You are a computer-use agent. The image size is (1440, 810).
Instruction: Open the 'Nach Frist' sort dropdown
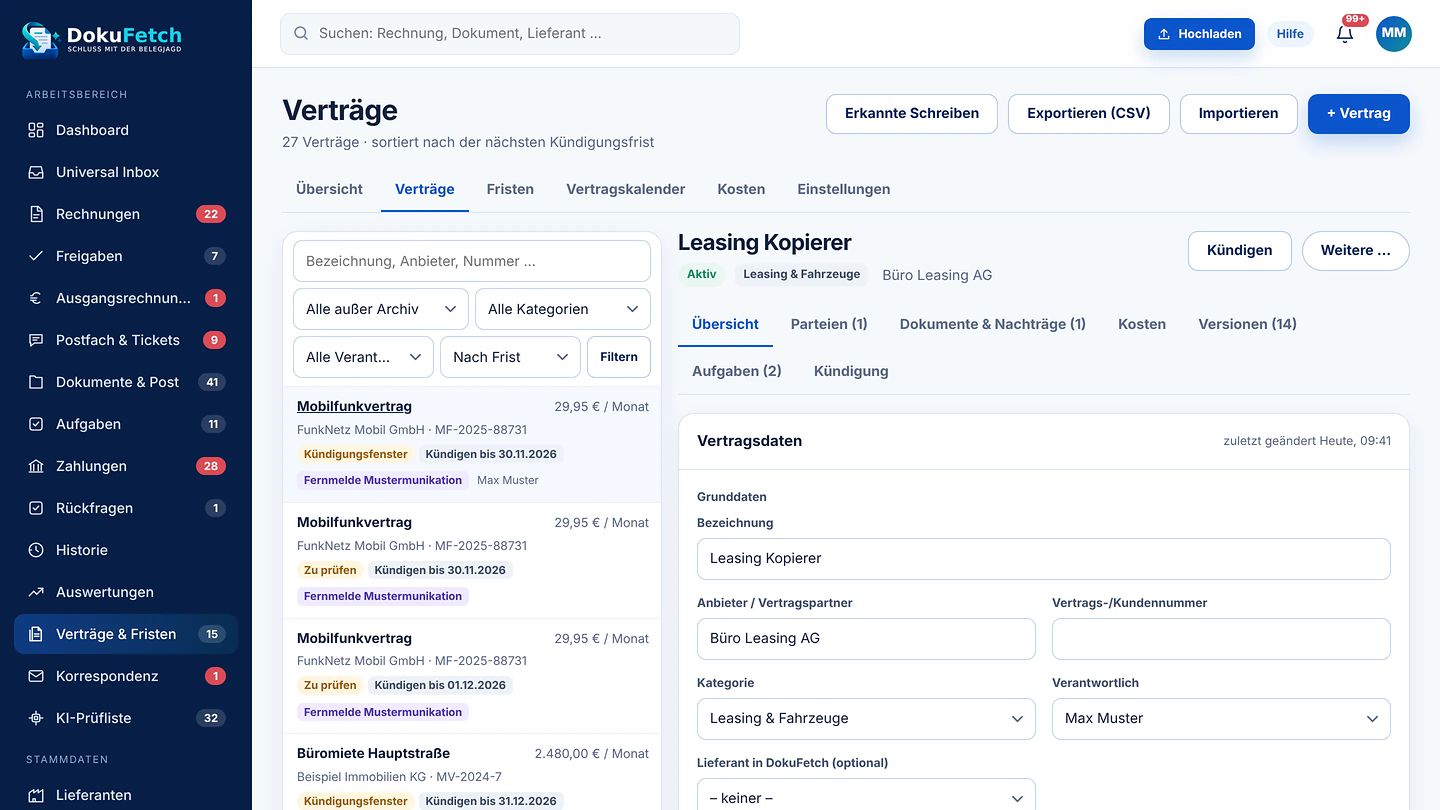click(510, 357)
